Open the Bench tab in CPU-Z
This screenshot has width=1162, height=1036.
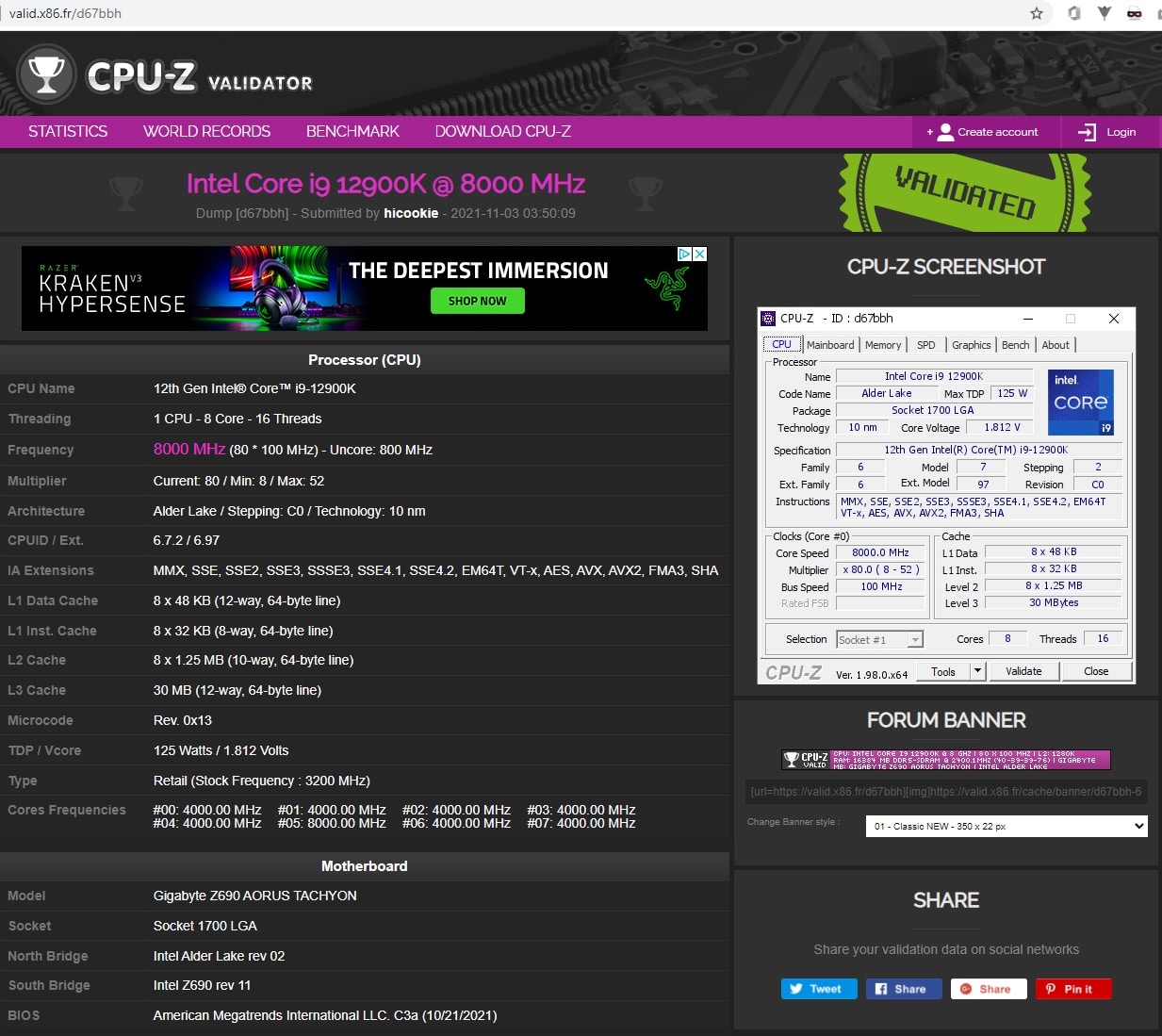(x=1015, y=345)
